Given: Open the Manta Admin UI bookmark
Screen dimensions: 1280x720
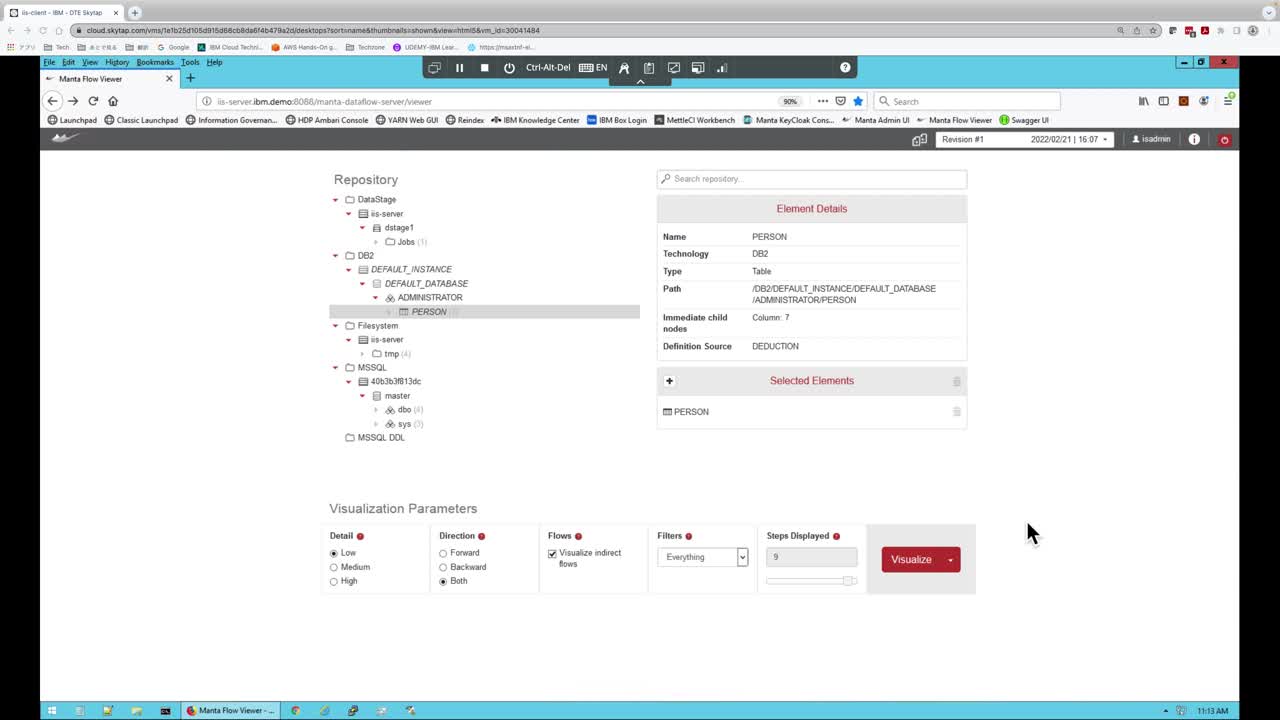Looking at the screenshot, I should pos(875,120).
